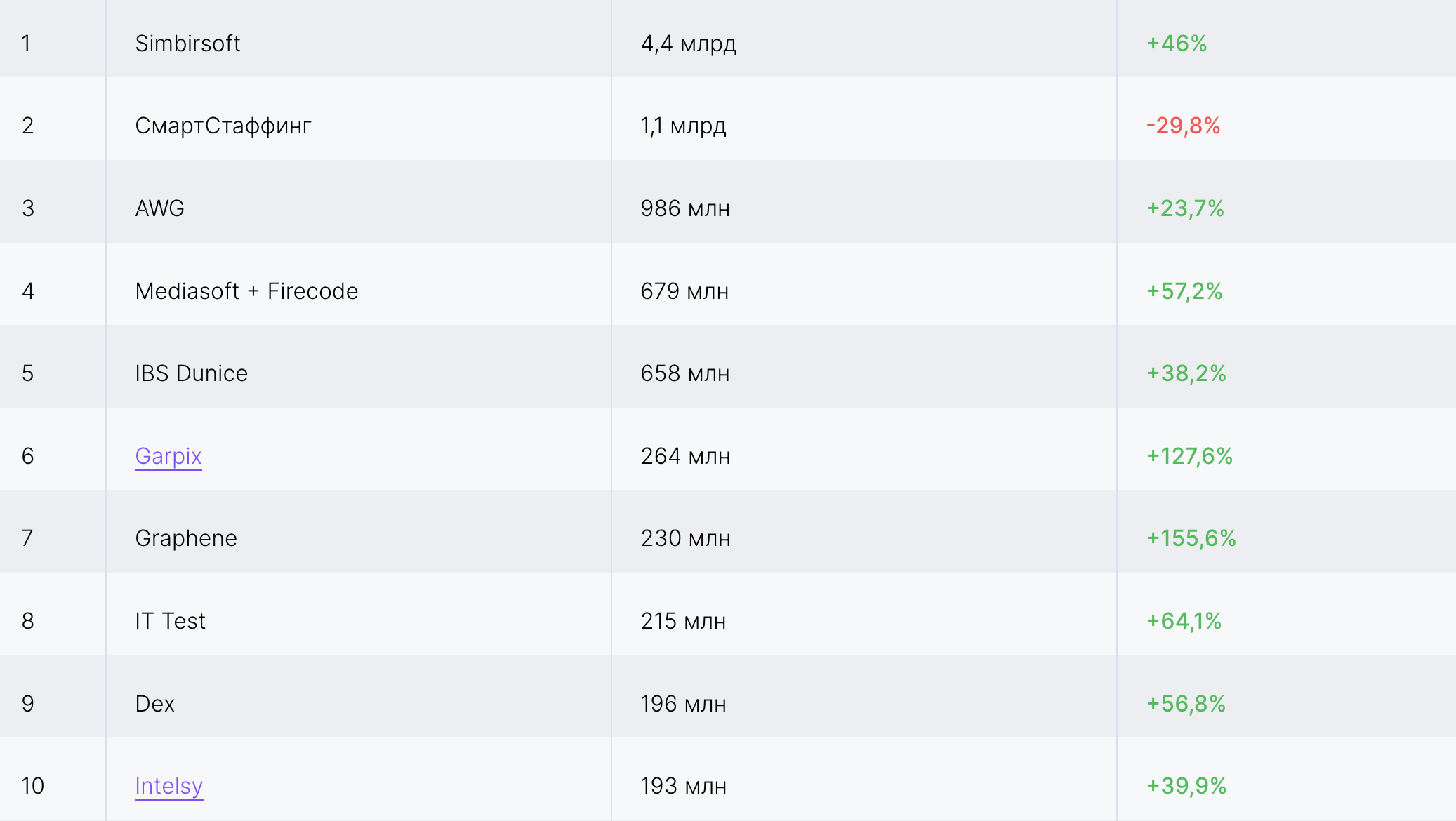Screen dimensions: 1456x821
Task: Click the red -29,8% change value
Action: tap(1183, 126)
